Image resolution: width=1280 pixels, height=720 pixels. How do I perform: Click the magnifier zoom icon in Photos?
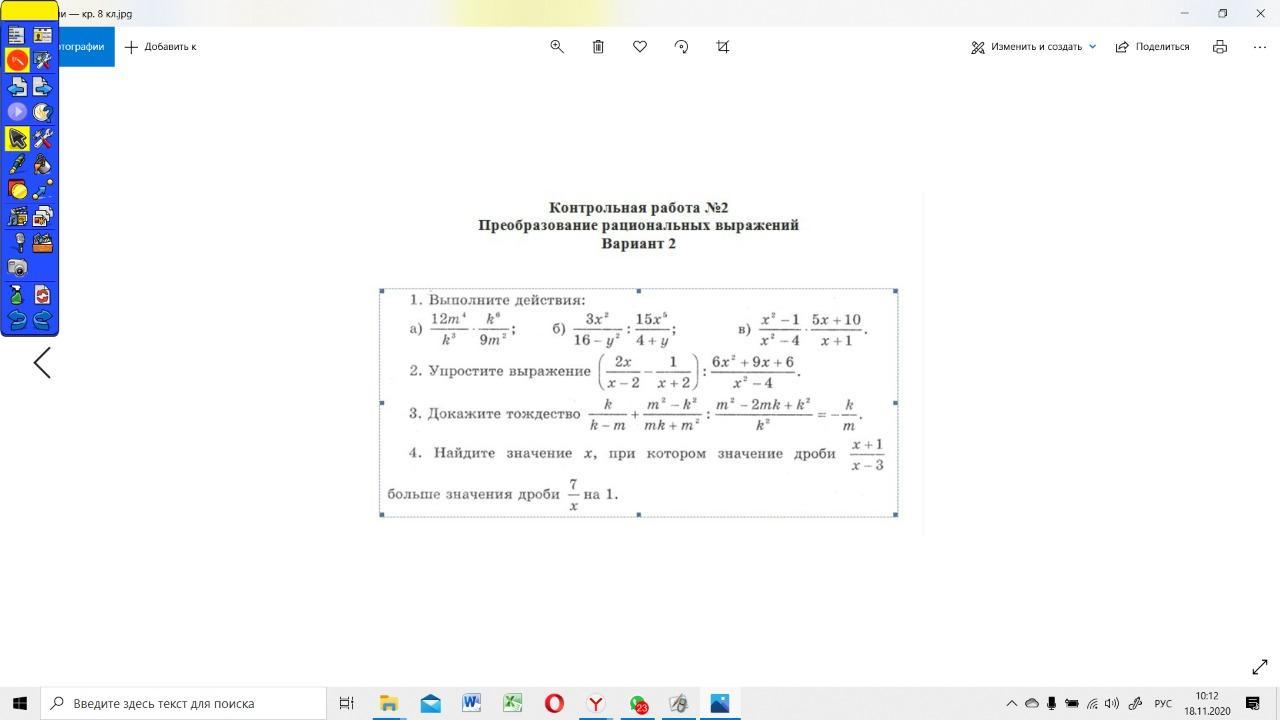coord(557,46)
